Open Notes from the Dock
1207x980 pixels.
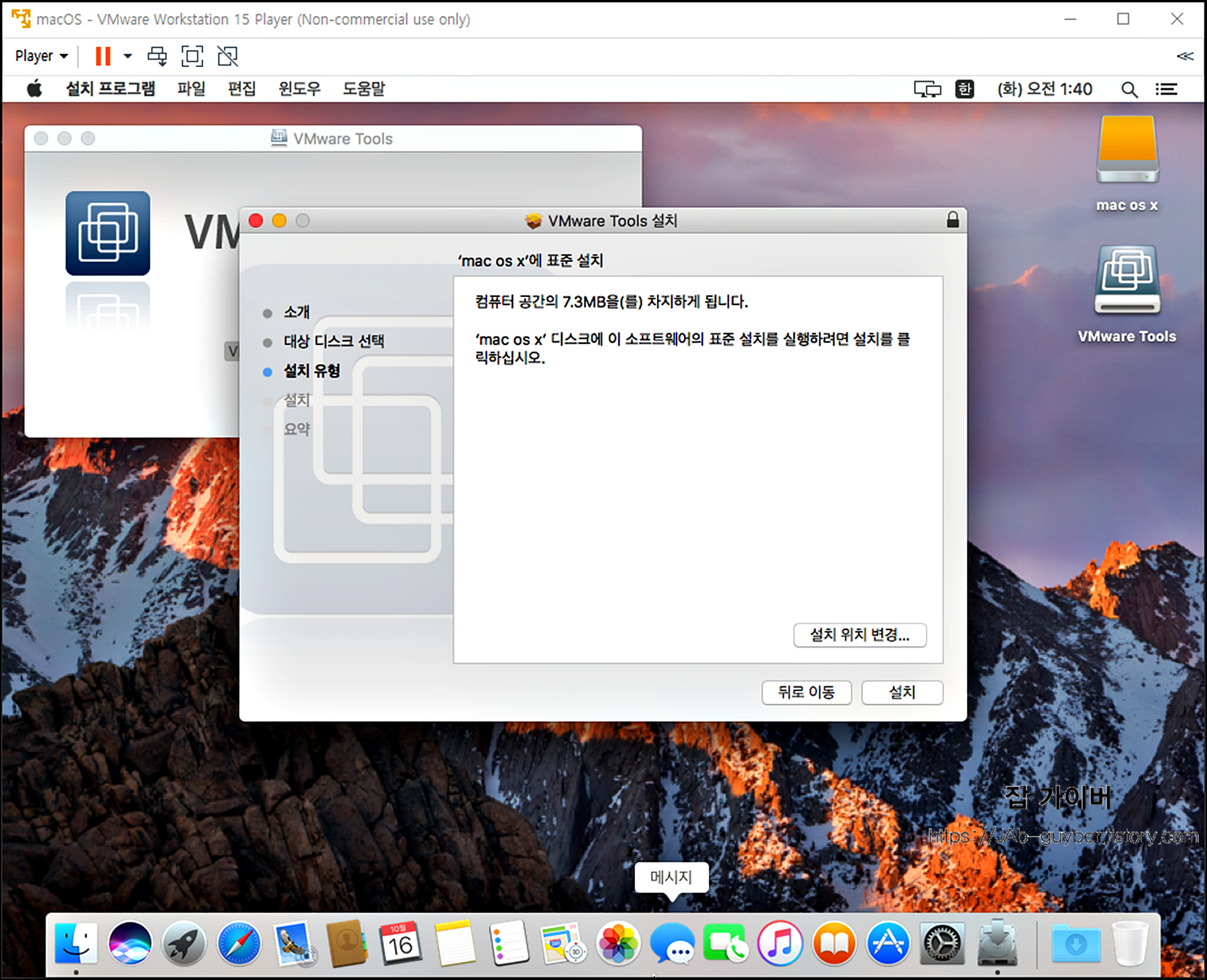pos(455,942)
